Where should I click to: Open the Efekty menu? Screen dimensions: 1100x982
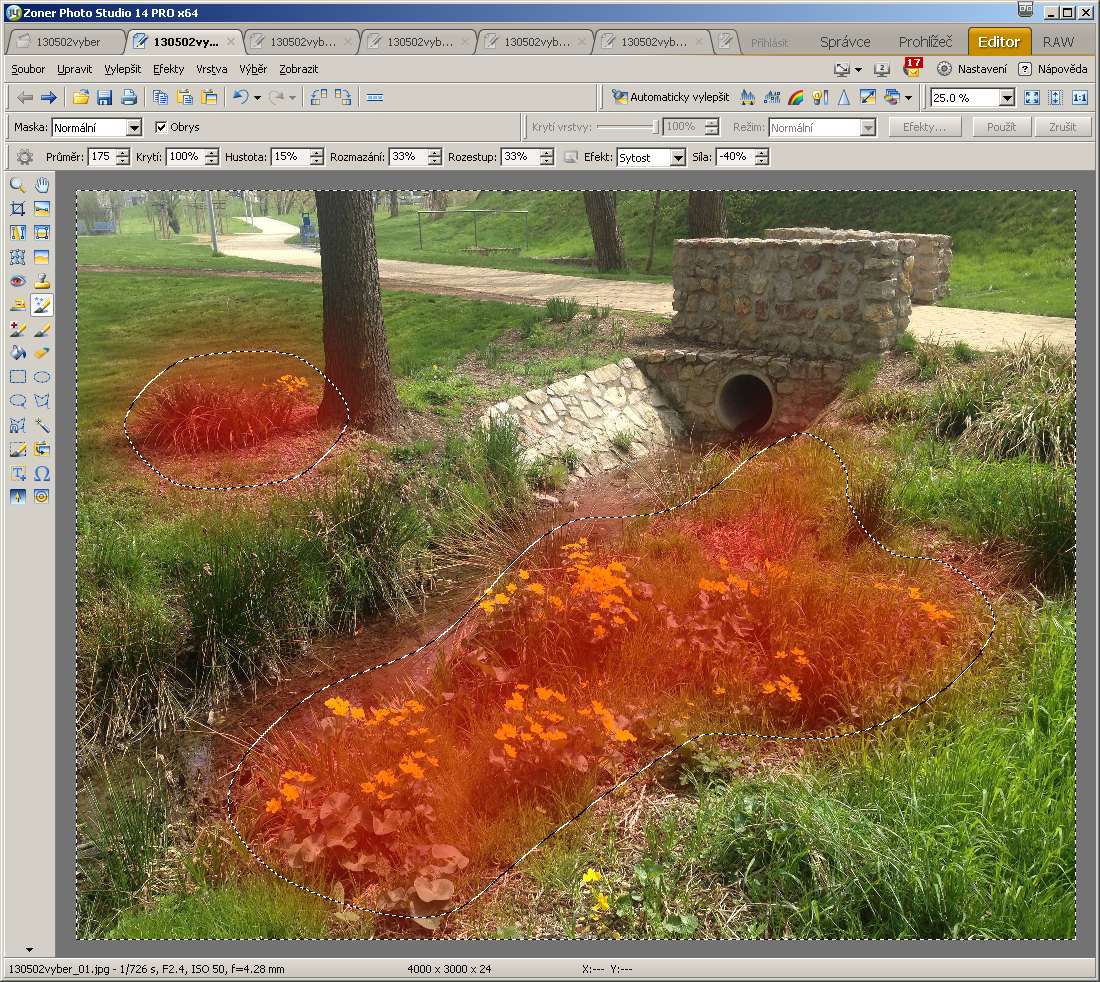(x=168, y=69)
